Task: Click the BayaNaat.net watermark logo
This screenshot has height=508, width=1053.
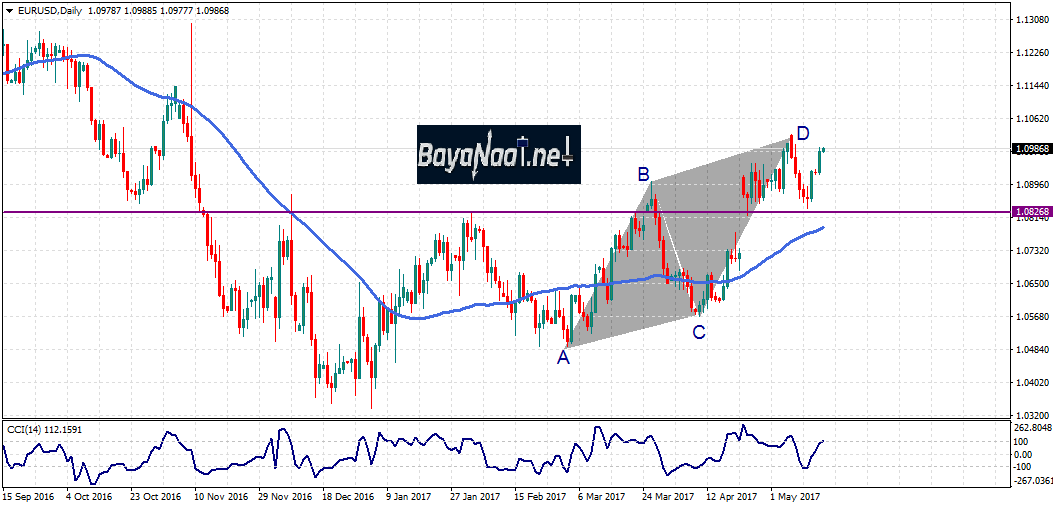Action: tap(497, 154)
